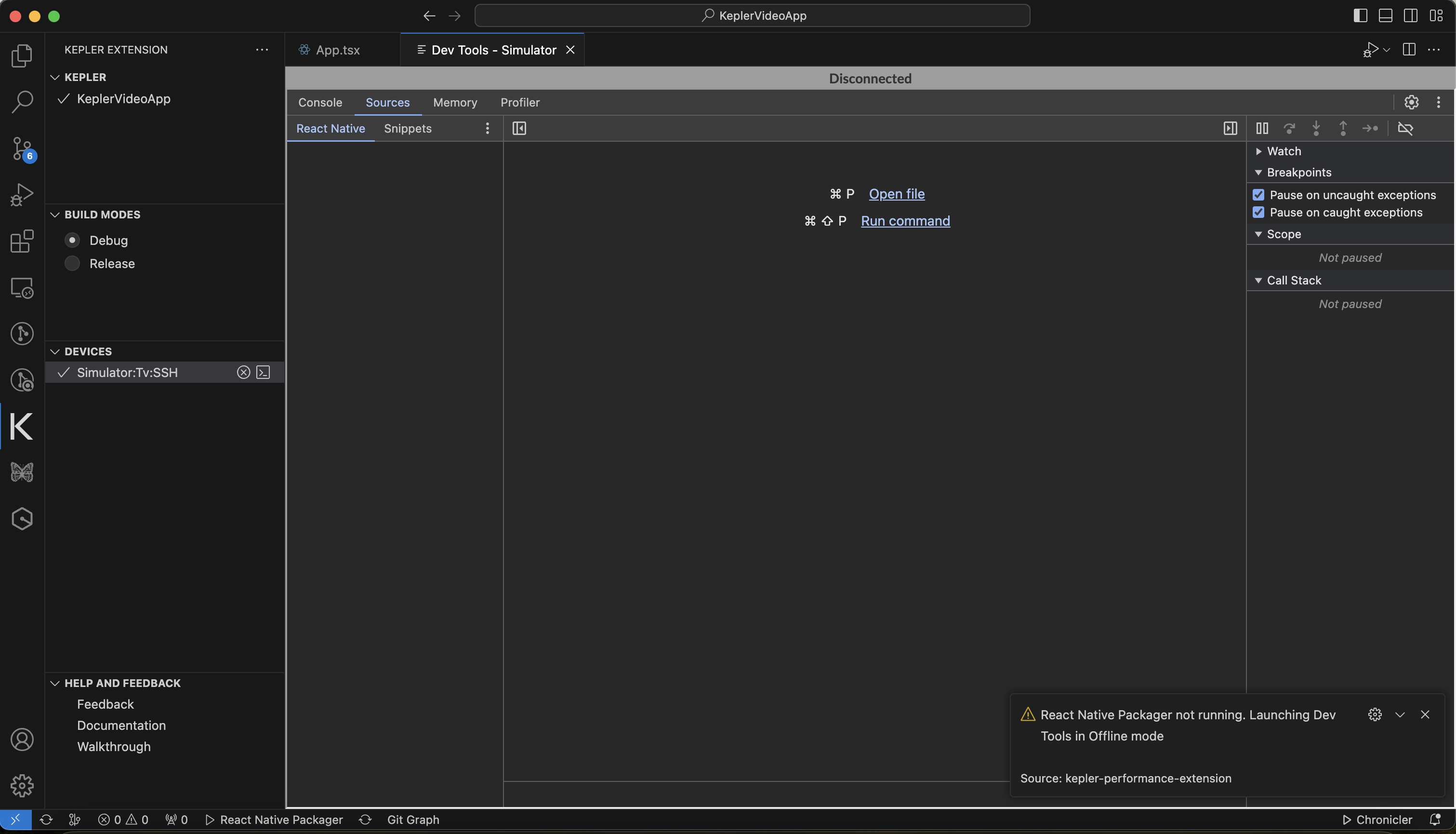Switch to the Snippets tab
This screenshot has height=834, width=1456.
407,128
